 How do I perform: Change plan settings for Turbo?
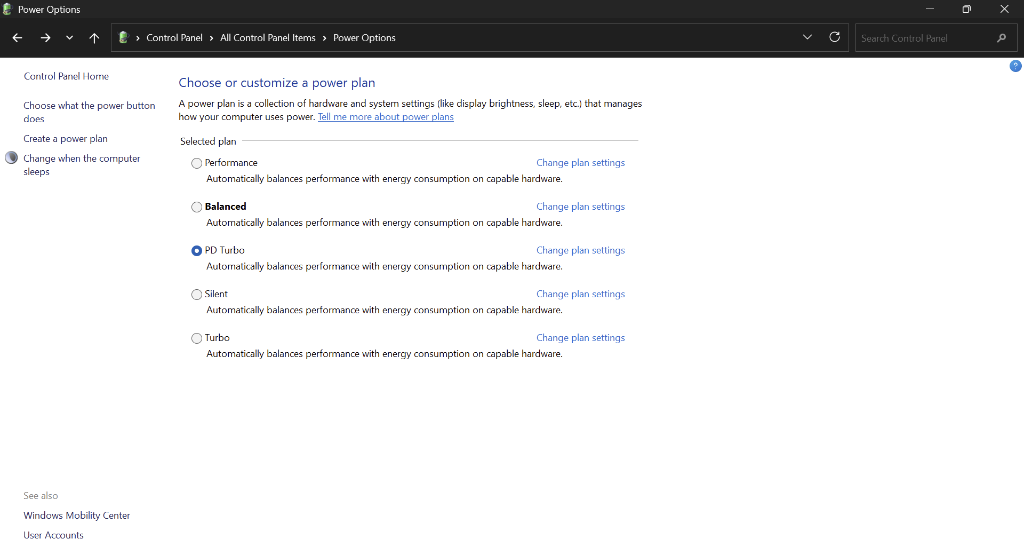pyautogui.click(x=581, y=338)
